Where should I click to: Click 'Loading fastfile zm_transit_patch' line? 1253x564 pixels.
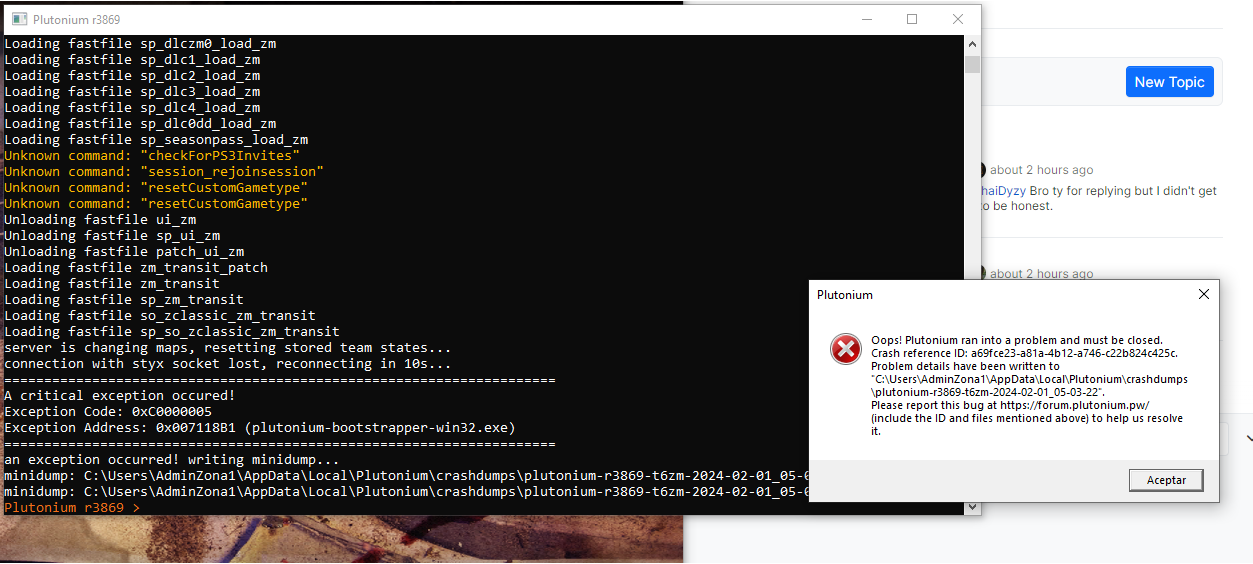click(x=136, y=268)
